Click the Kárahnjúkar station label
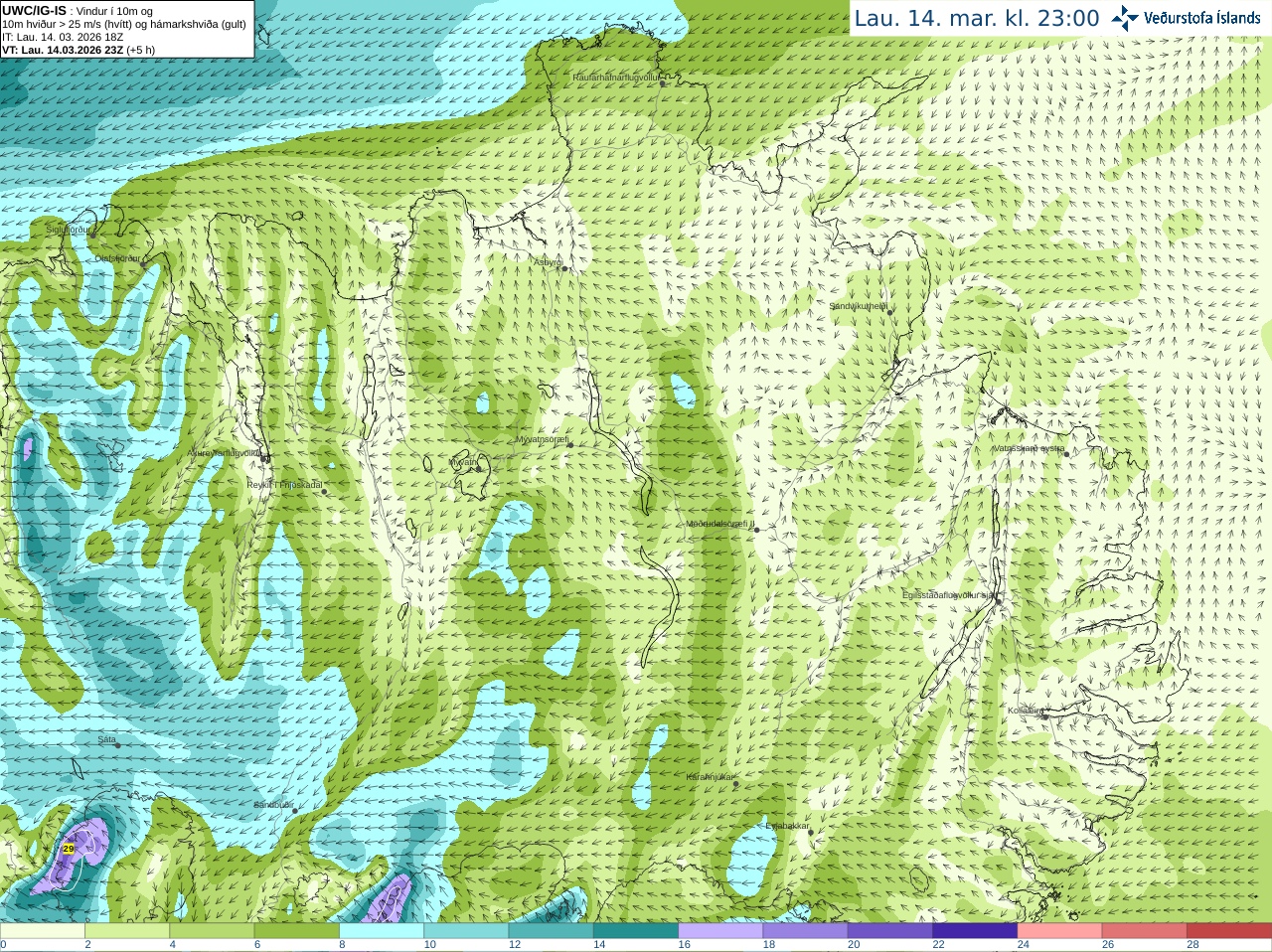The width and height of the screenshot is (1272, 952). [x=711, y=777]
